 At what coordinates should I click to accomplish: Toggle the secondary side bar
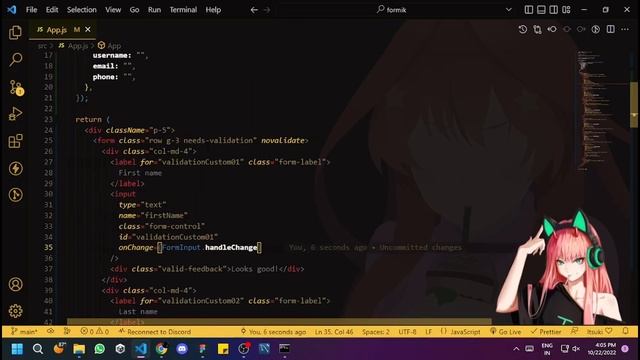click(x=553, y=9)
